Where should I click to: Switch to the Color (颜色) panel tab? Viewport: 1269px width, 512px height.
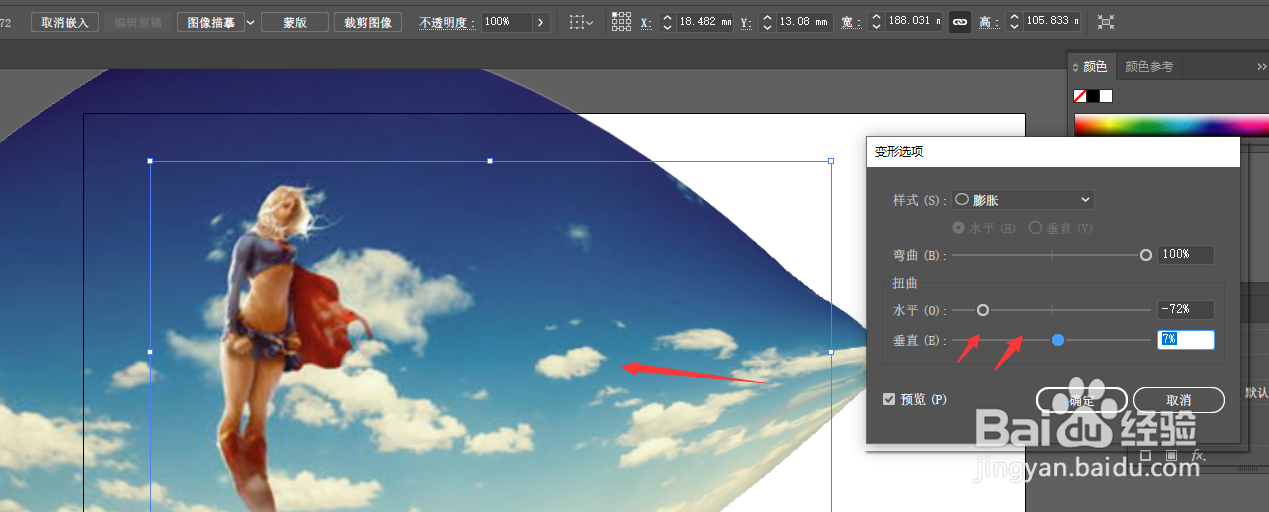(x=1094, y=67)
